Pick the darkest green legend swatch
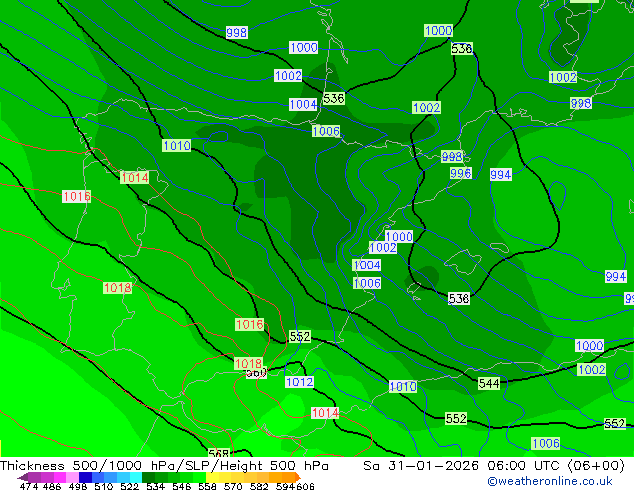The width and height of the screenshot is (634, 490). pyautogui.click(x=148, y=477)
